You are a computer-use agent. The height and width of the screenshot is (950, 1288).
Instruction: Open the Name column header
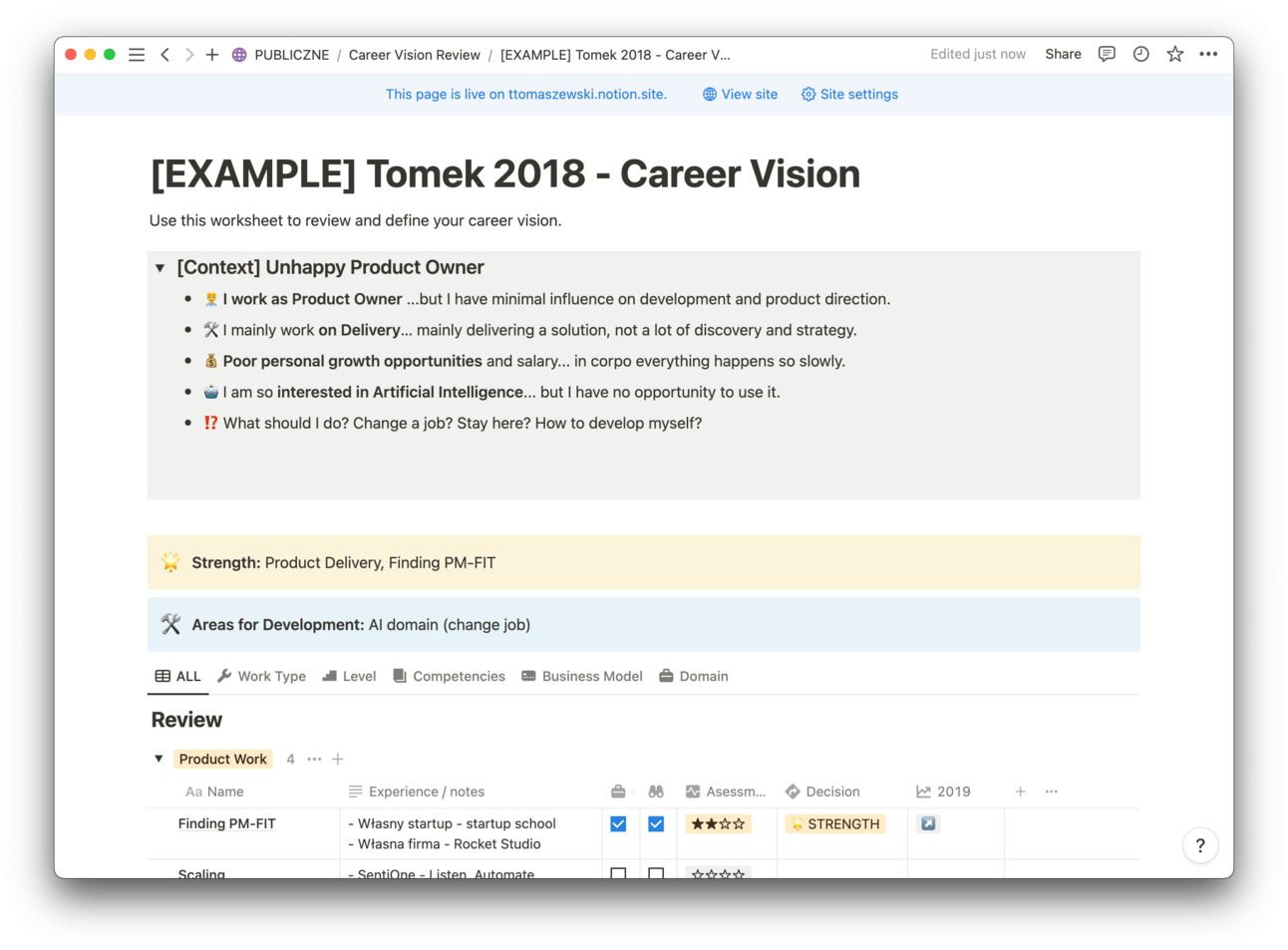click(x=214, y=792)
